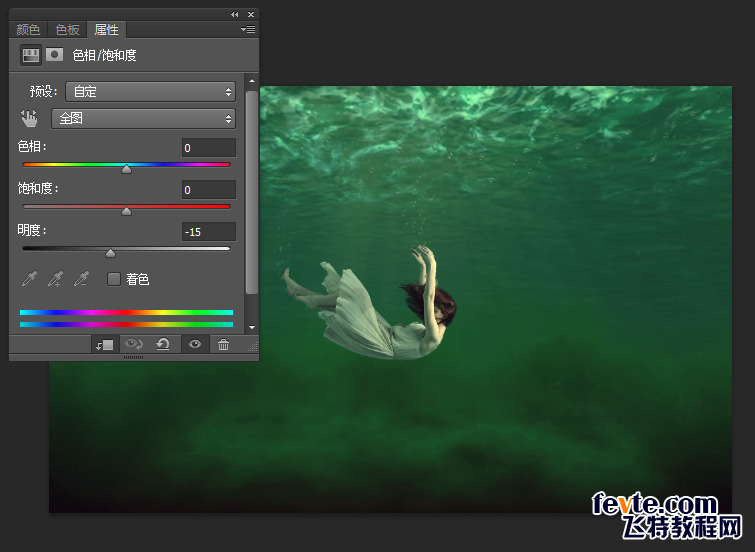Image resolution: width=755 pixels, height=552 pixels.
Task: View previous adjustment state
Action: pos(133,344)
